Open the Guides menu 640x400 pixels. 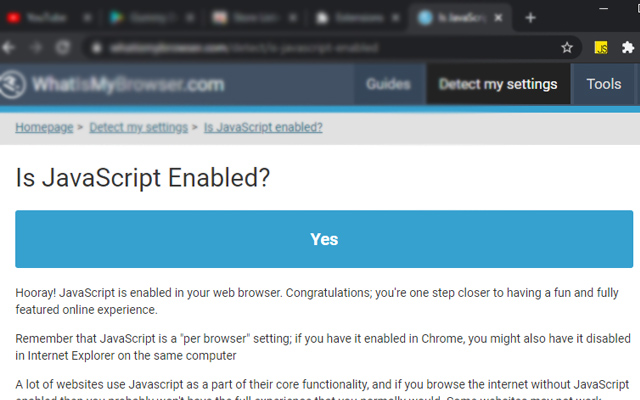[x=388, y=84]
